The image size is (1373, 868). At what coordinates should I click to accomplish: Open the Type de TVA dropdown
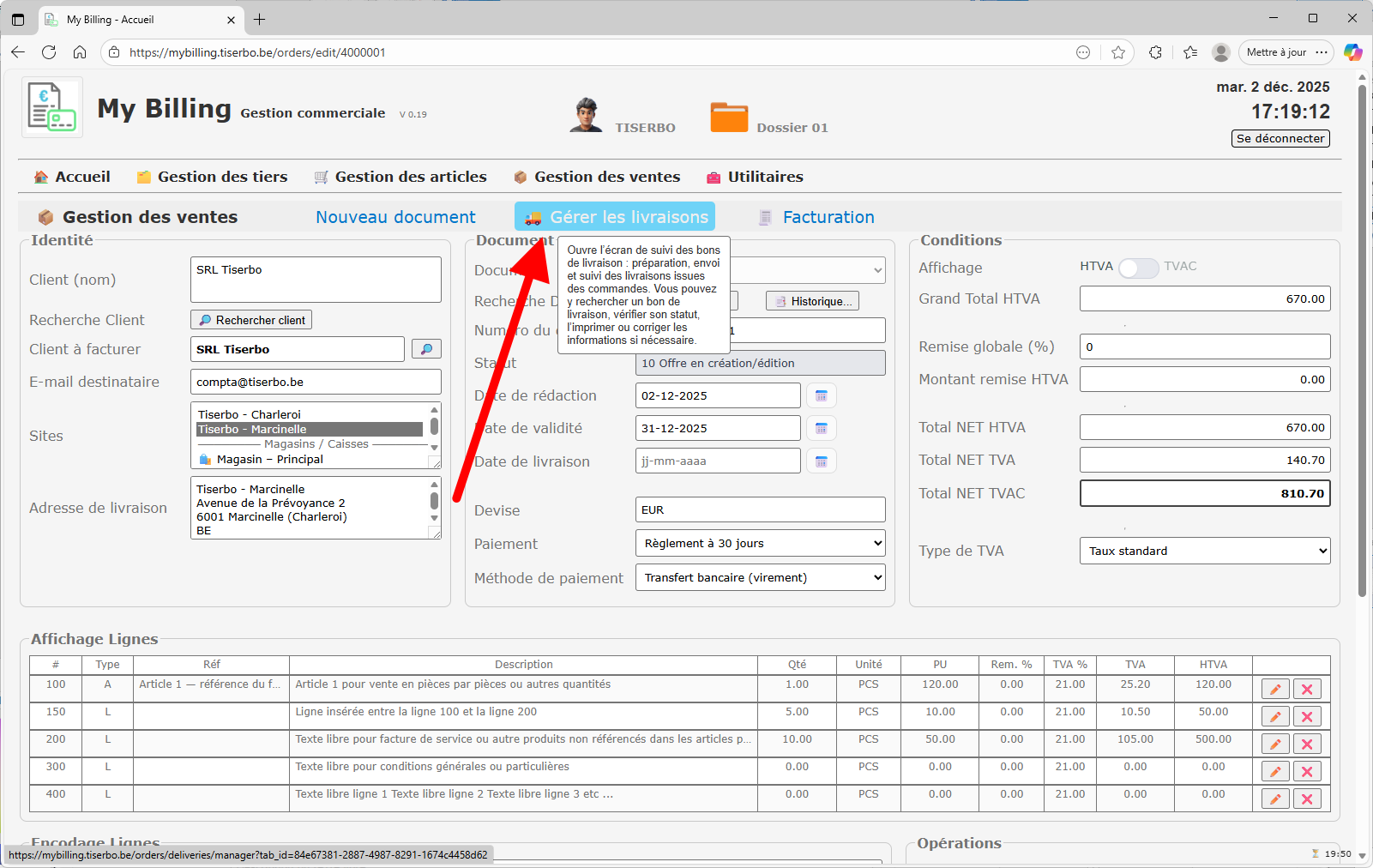(1204, 551)
